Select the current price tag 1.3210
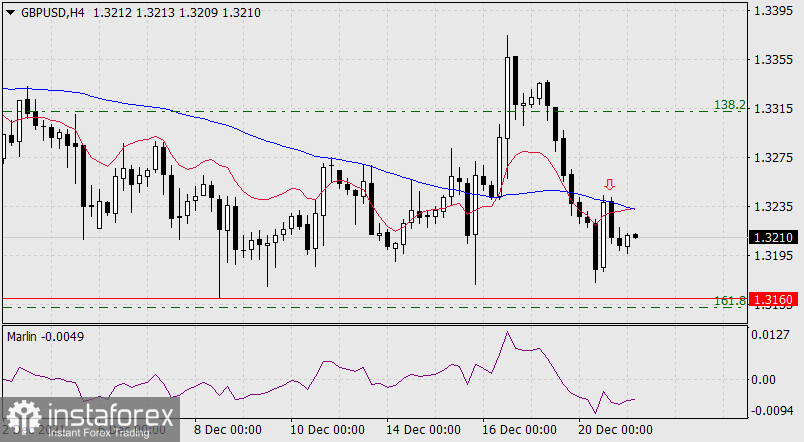This screenshot has width=804, height=442. pos(773,238)
